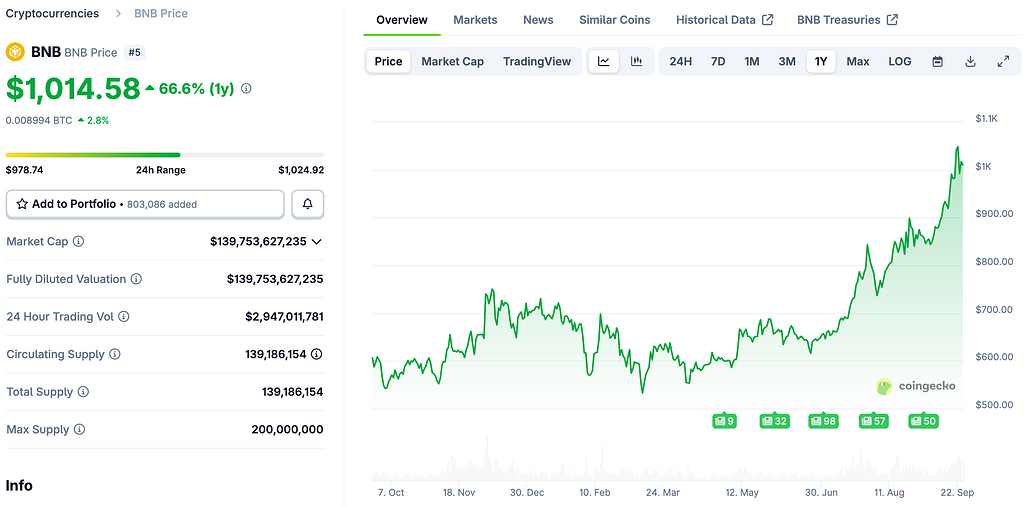Click the news marker labeled 98
This screenshot has width=1024, height=506.
[x=823, y=421]
